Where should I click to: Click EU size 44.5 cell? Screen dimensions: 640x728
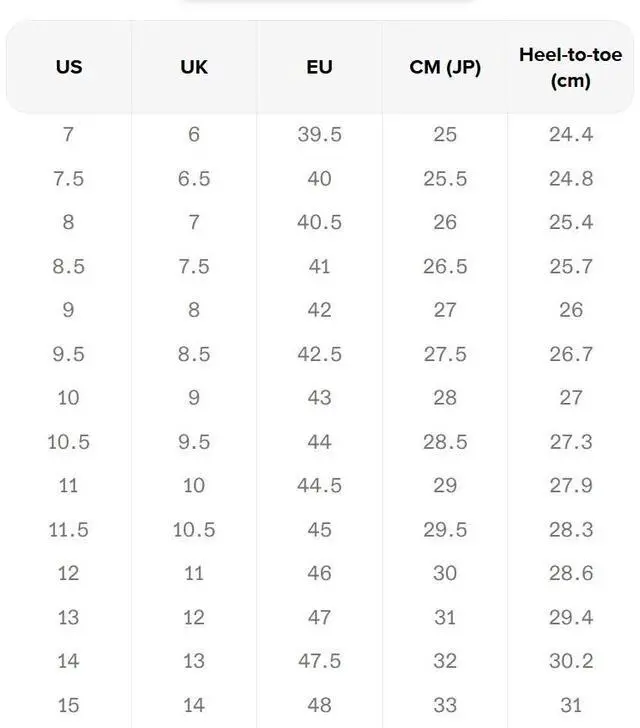point(319,486)
